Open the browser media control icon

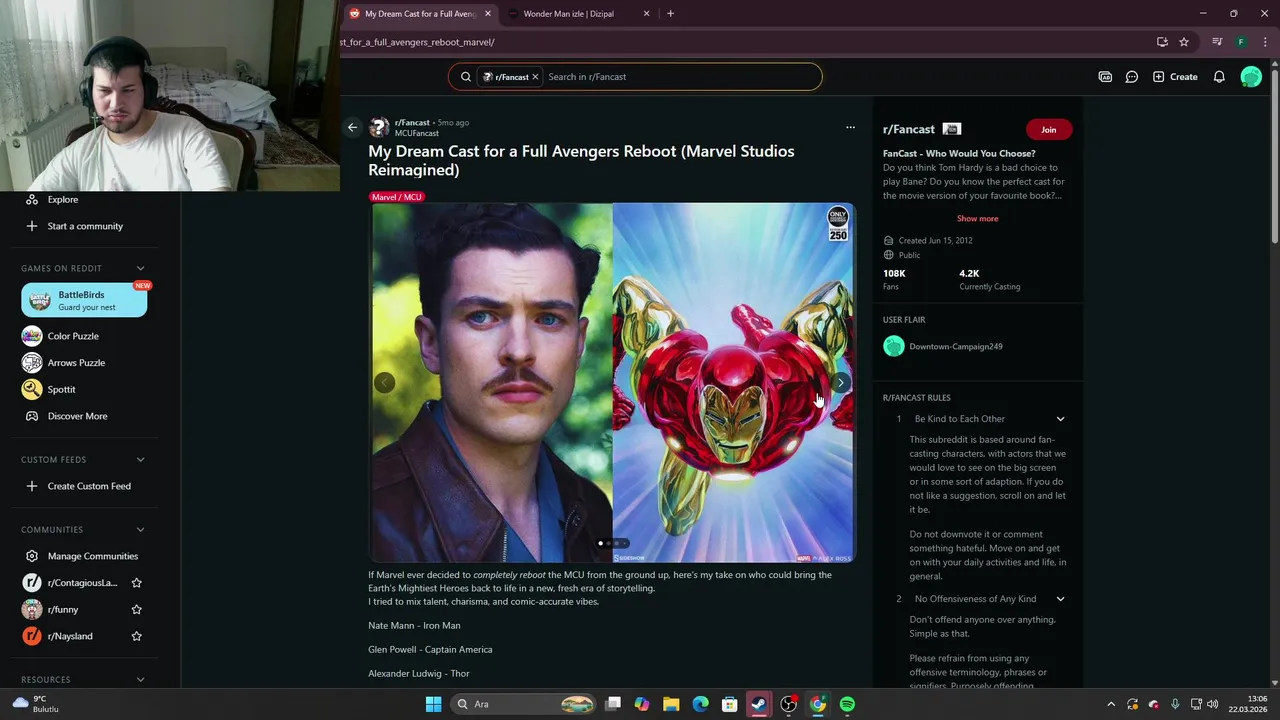[1217, 42]
